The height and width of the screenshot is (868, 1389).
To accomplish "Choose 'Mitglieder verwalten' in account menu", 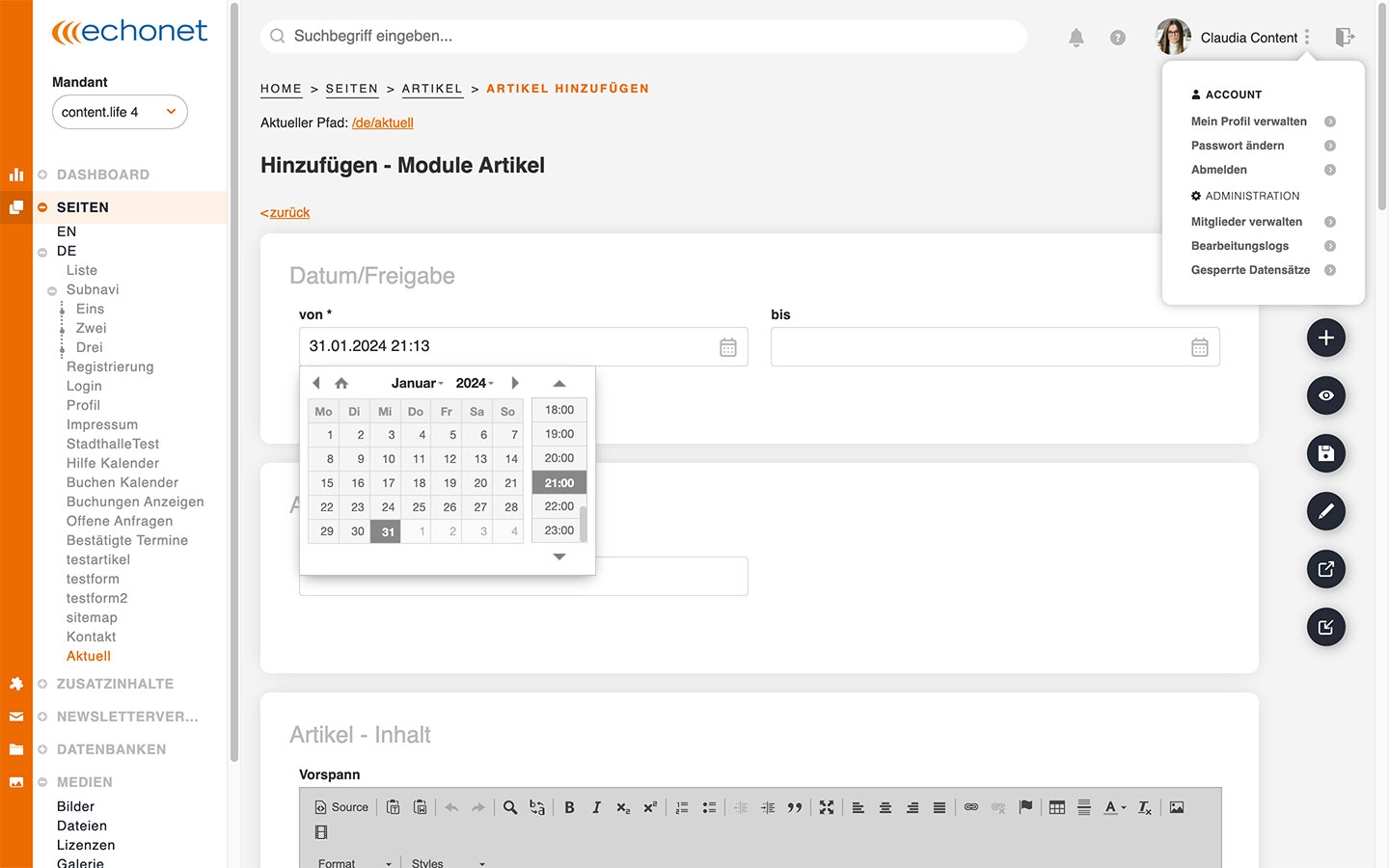I will (1246, 222).
